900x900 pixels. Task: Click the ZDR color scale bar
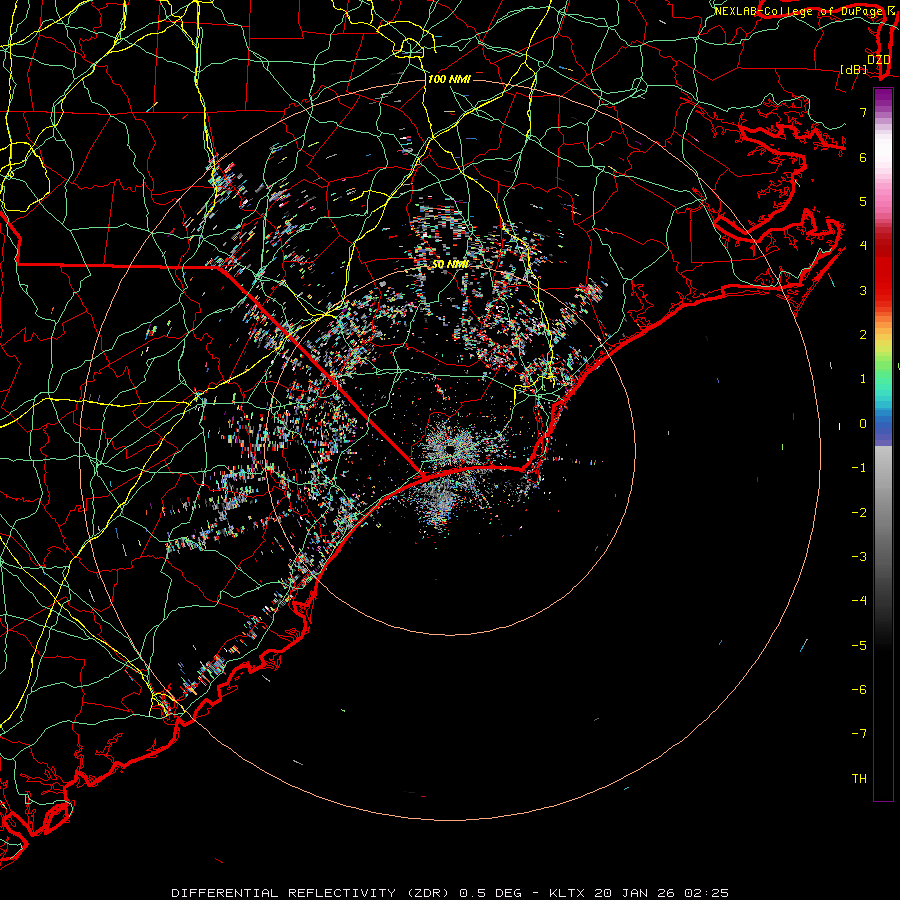click(883, 444)
